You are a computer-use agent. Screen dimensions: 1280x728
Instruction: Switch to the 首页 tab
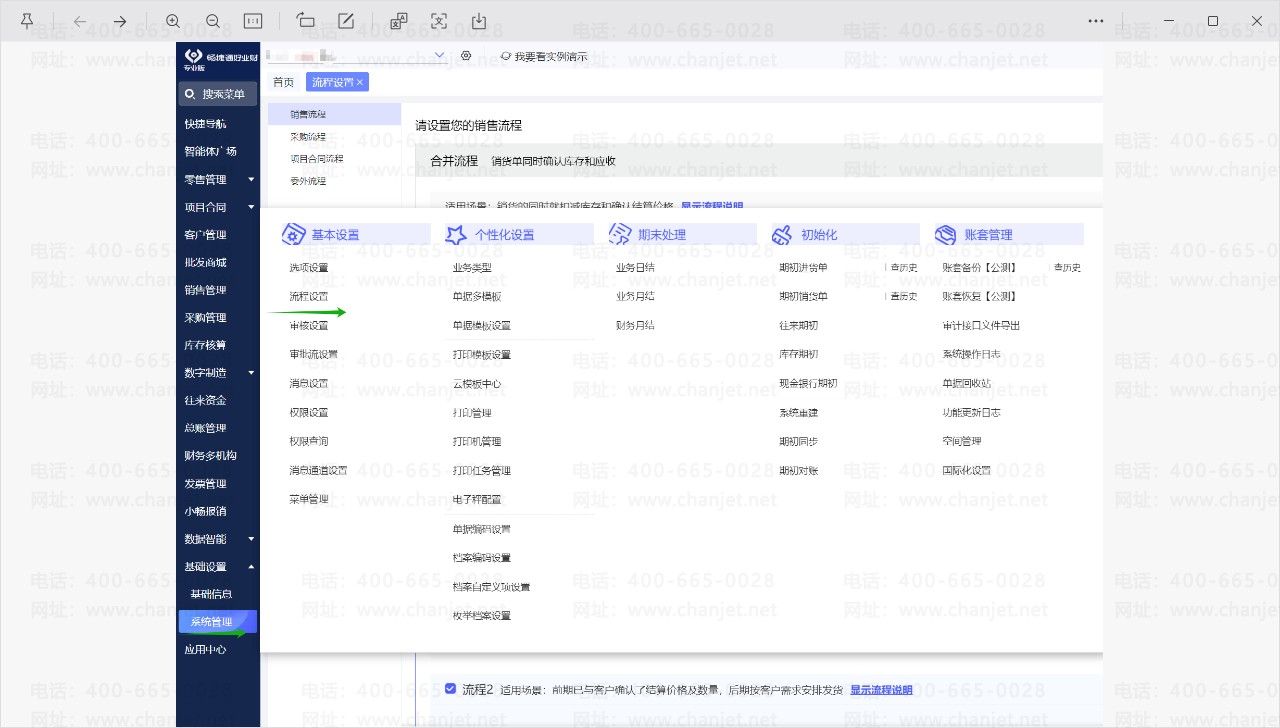point(284,82)
